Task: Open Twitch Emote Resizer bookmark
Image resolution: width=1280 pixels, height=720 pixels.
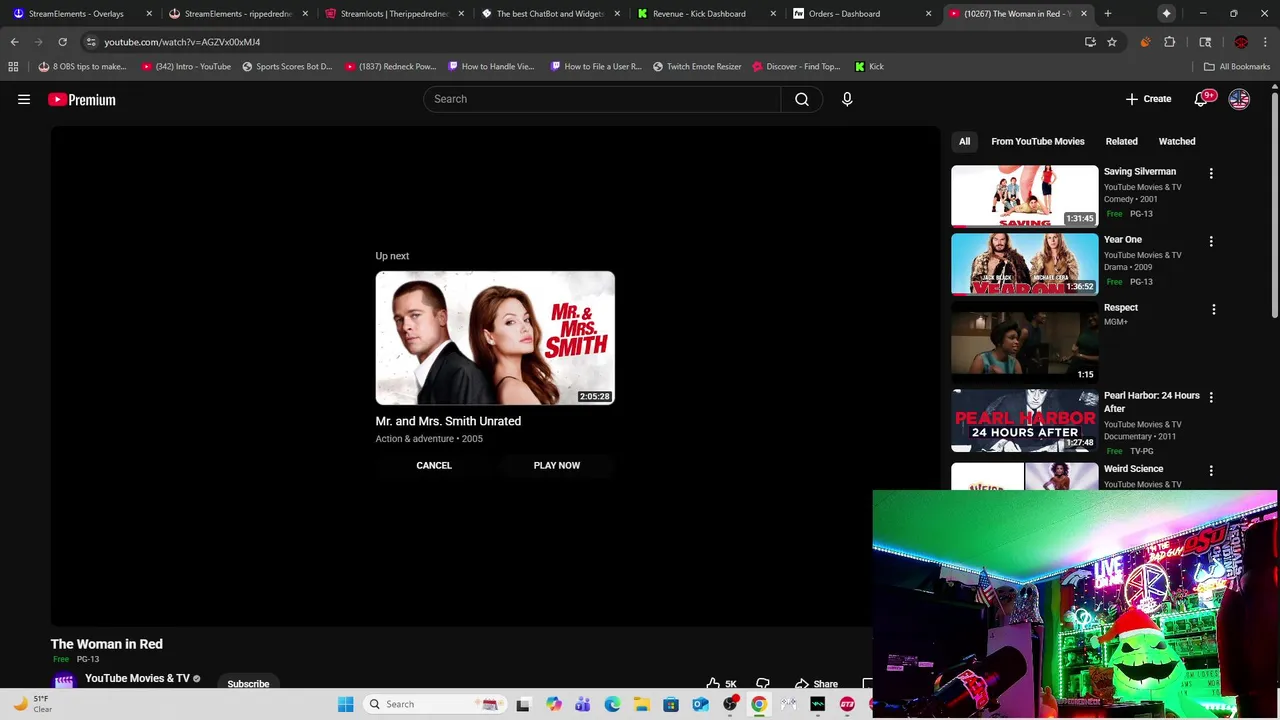Action: (697, 66)
